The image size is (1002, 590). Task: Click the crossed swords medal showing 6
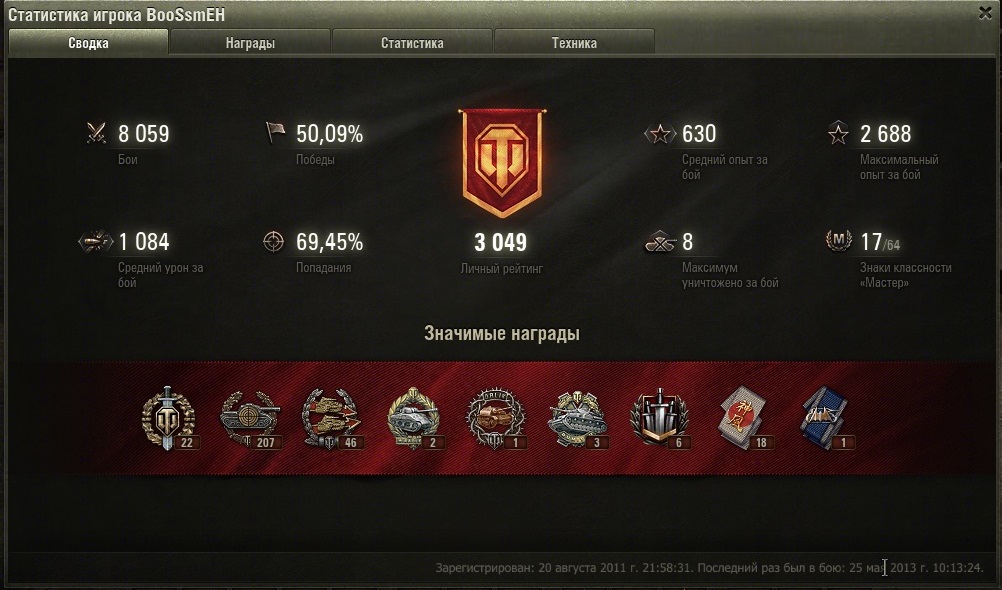click(660, 418)
